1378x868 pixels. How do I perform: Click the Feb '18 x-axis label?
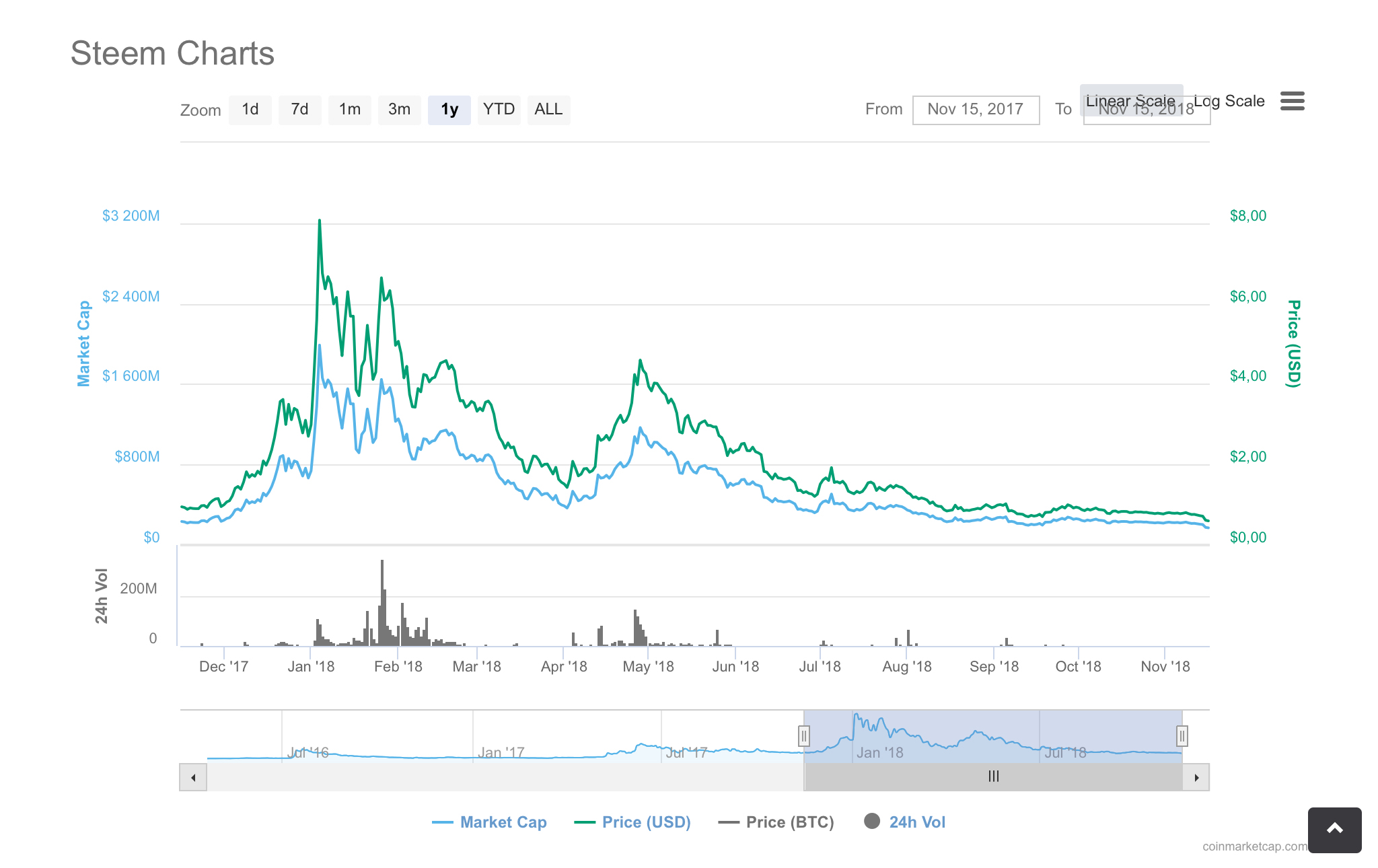(x=398, y=667)
